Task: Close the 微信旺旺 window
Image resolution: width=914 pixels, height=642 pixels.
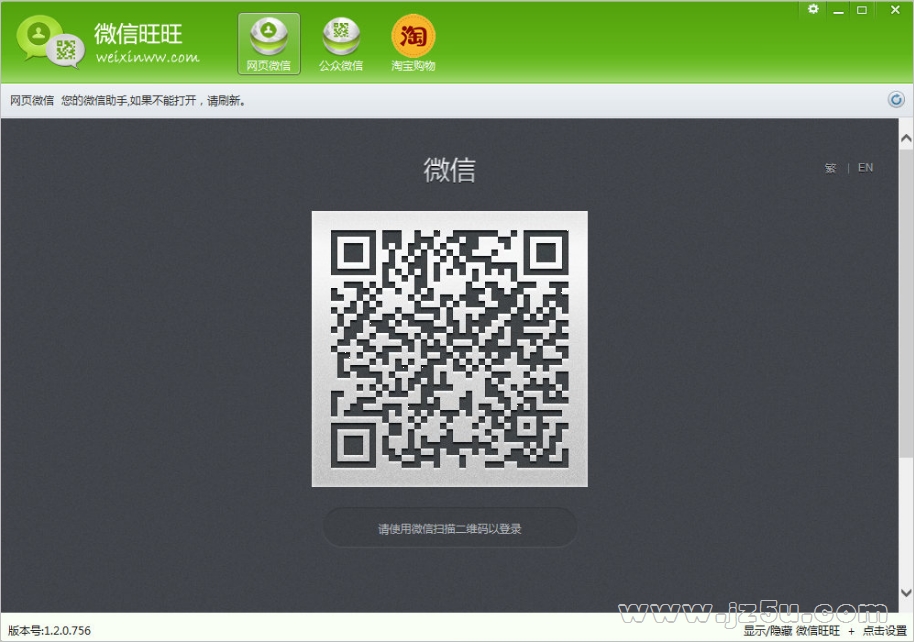Action: (895, 9)
